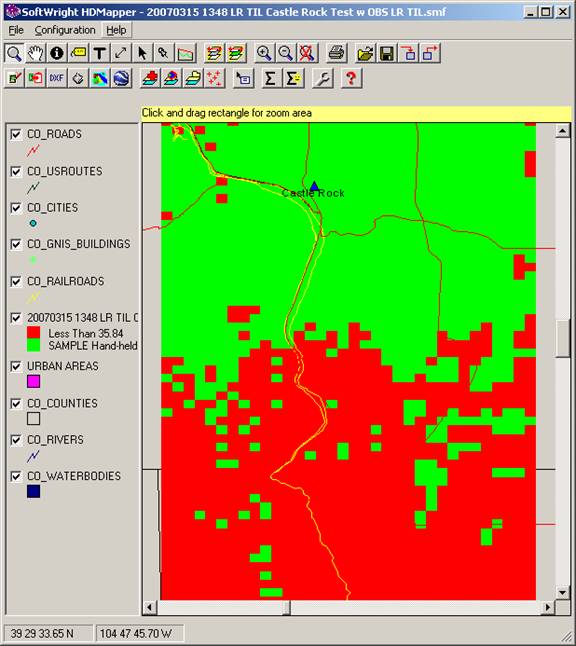Click the sigma sum icon

click(271, 78)
